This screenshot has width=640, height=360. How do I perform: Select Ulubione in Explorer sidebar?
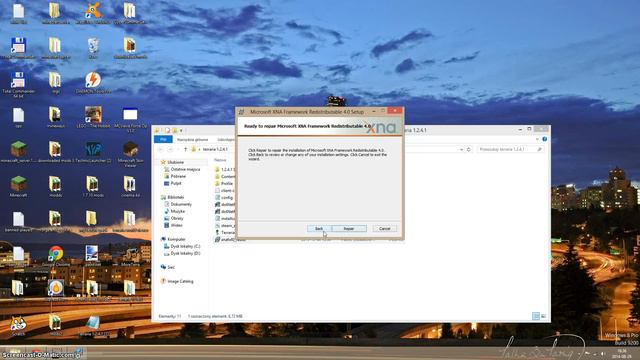(176, 162)
